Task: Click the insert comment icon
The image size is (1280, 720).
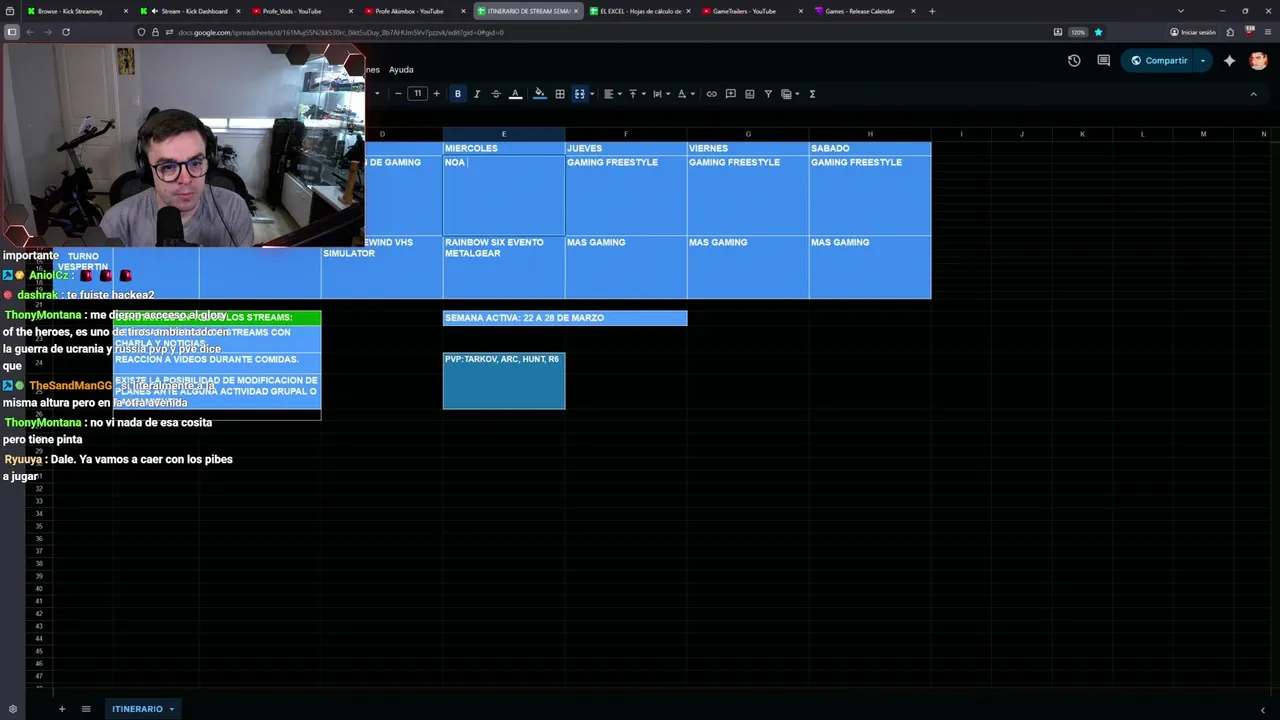Action: coord(731,94)
